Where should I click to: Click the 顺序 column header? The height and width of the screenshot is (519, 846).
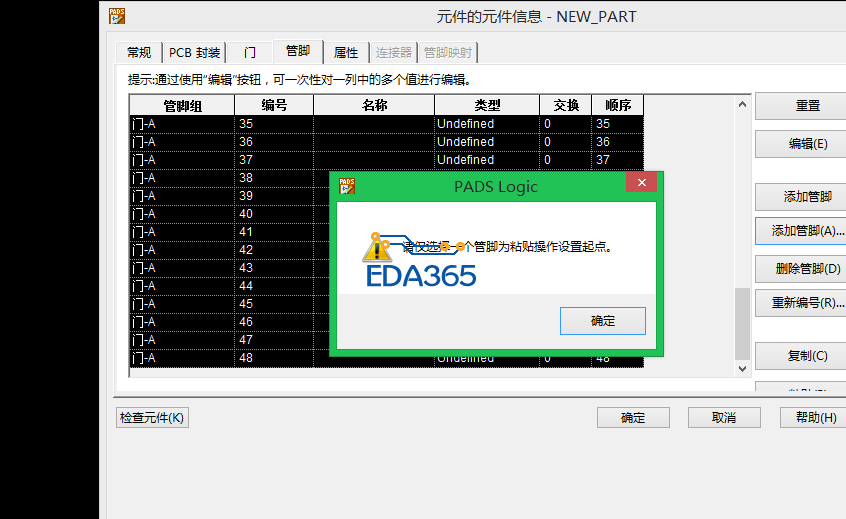(x=618, y=106)
